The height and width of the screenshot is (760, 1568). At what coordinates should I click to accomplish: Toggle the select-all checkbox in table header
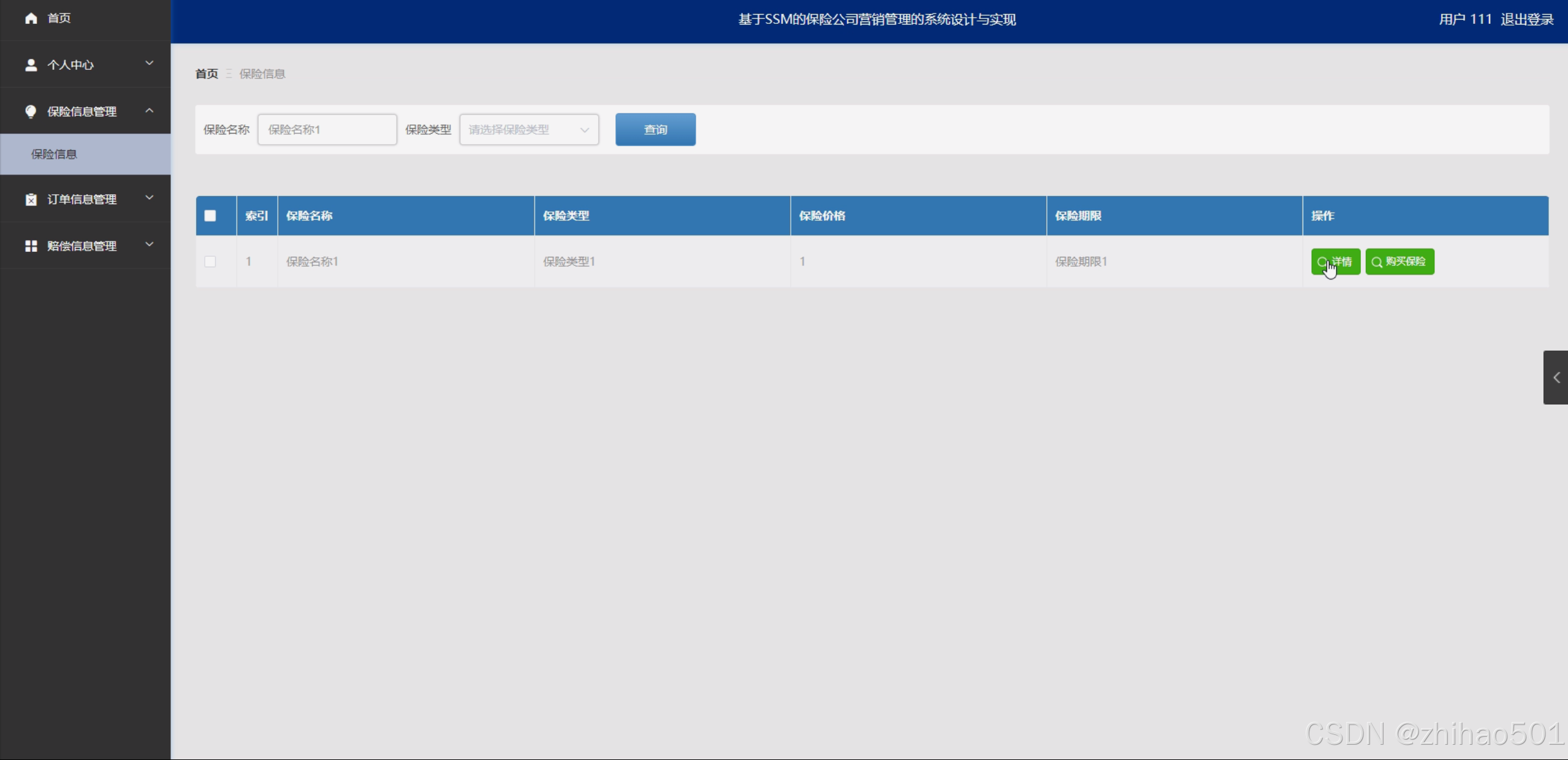(x=210, y=216)
